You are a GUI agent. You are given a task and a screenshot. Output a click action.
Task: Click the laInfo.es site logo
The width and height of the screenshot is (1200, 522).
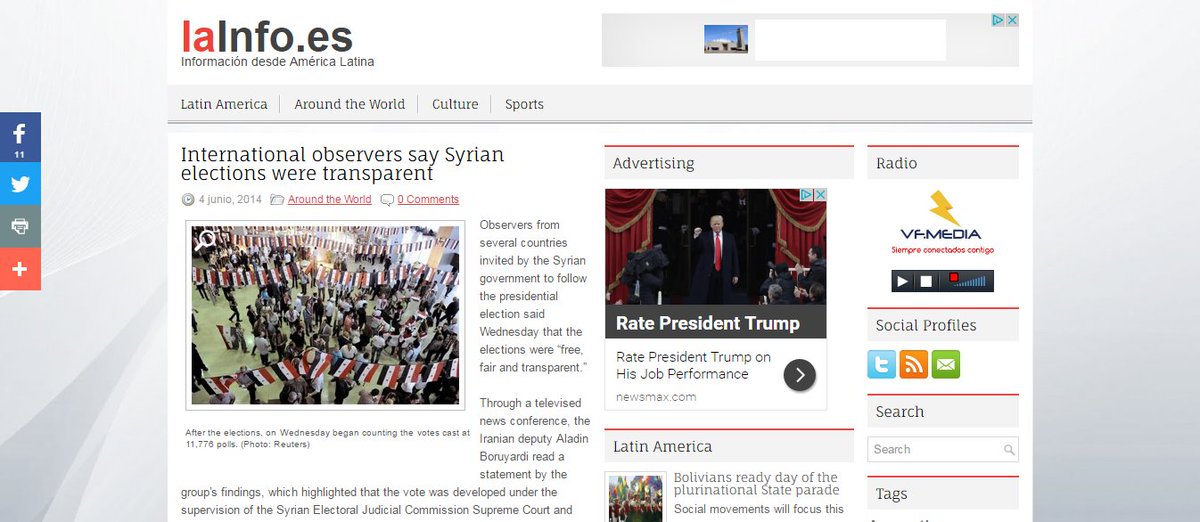coord(267,37)
